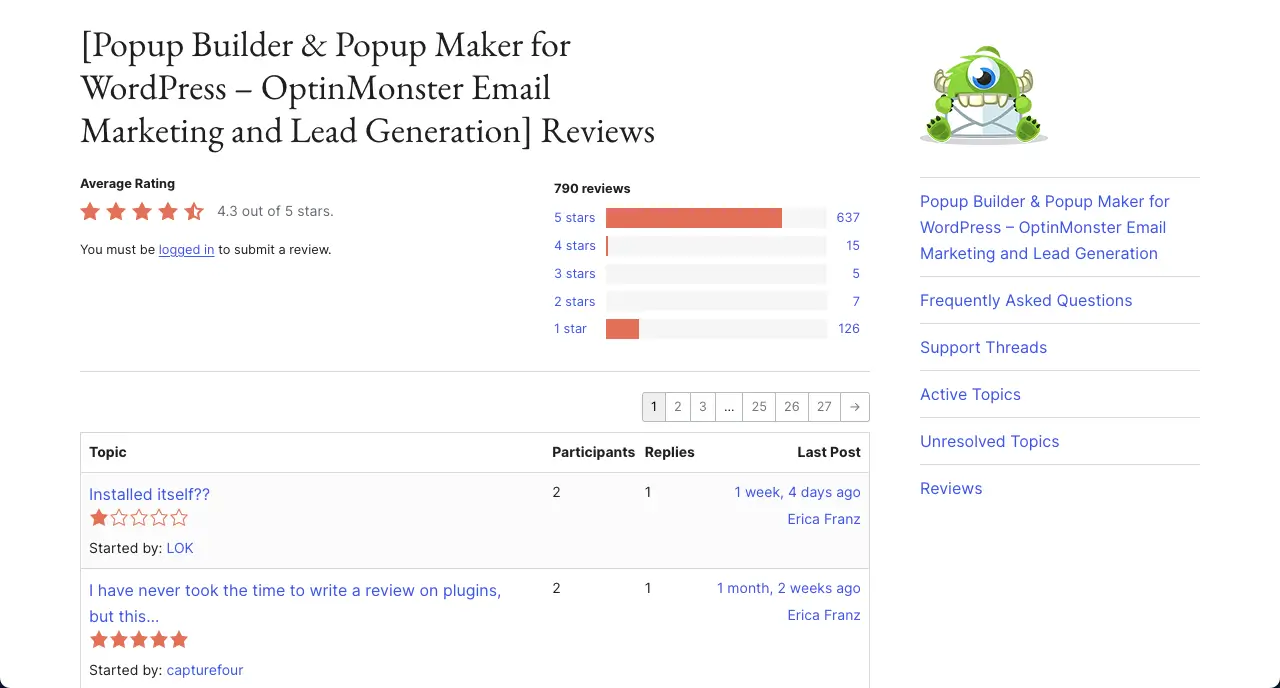Click the OptinMonster mascot logo
The width and height of the screenshot is (1280, 688).
983,95
